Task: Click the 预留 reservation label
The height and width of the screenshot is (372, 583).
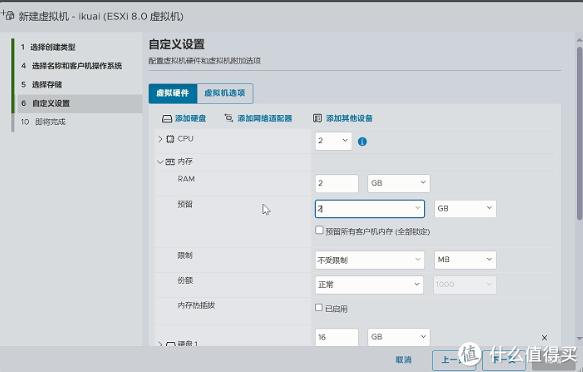Action: [185, 204]
